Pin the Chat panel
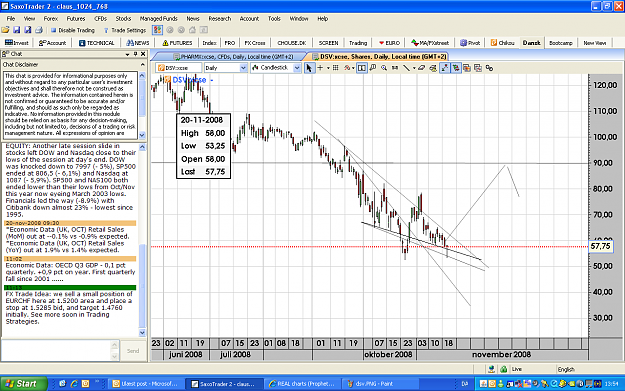This screenshot has width=625, height=391. pos(136,54)
